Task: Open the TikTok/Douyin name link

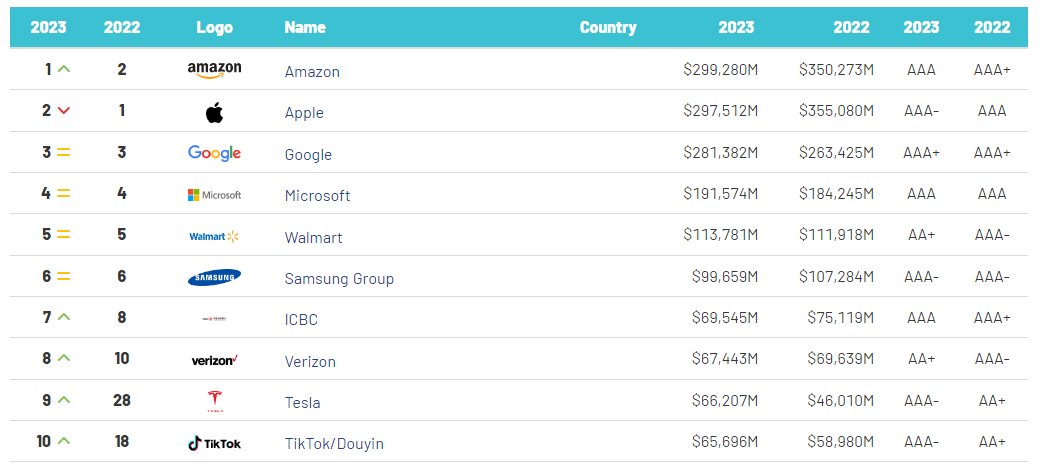Action: click(334, 444)
